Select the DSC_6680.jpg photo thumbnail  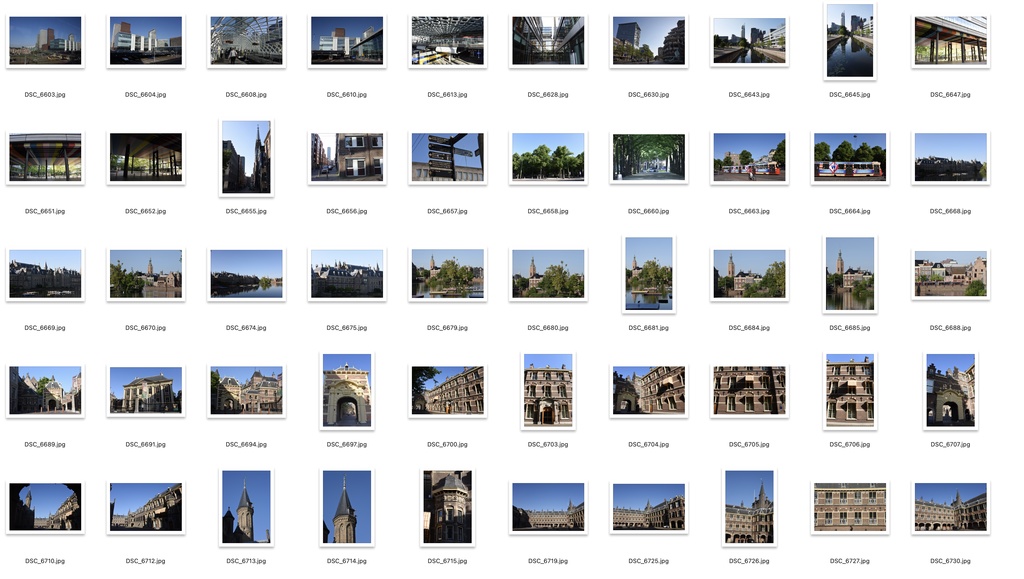[548, 274]
